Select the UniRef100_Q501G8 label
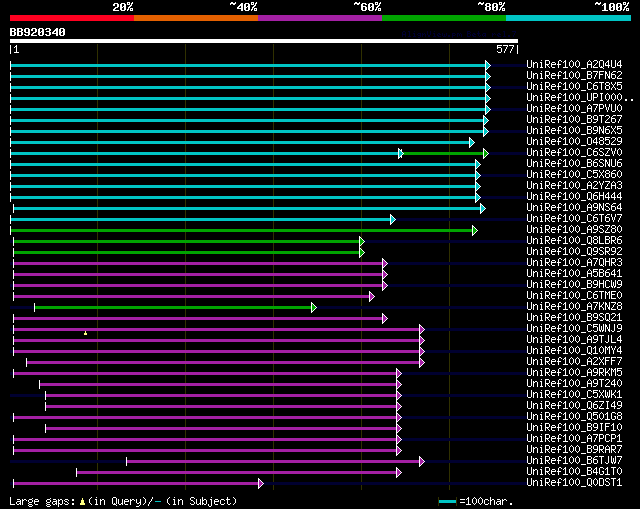The height and width of the screenshot is (509, 640). (574, 417)
